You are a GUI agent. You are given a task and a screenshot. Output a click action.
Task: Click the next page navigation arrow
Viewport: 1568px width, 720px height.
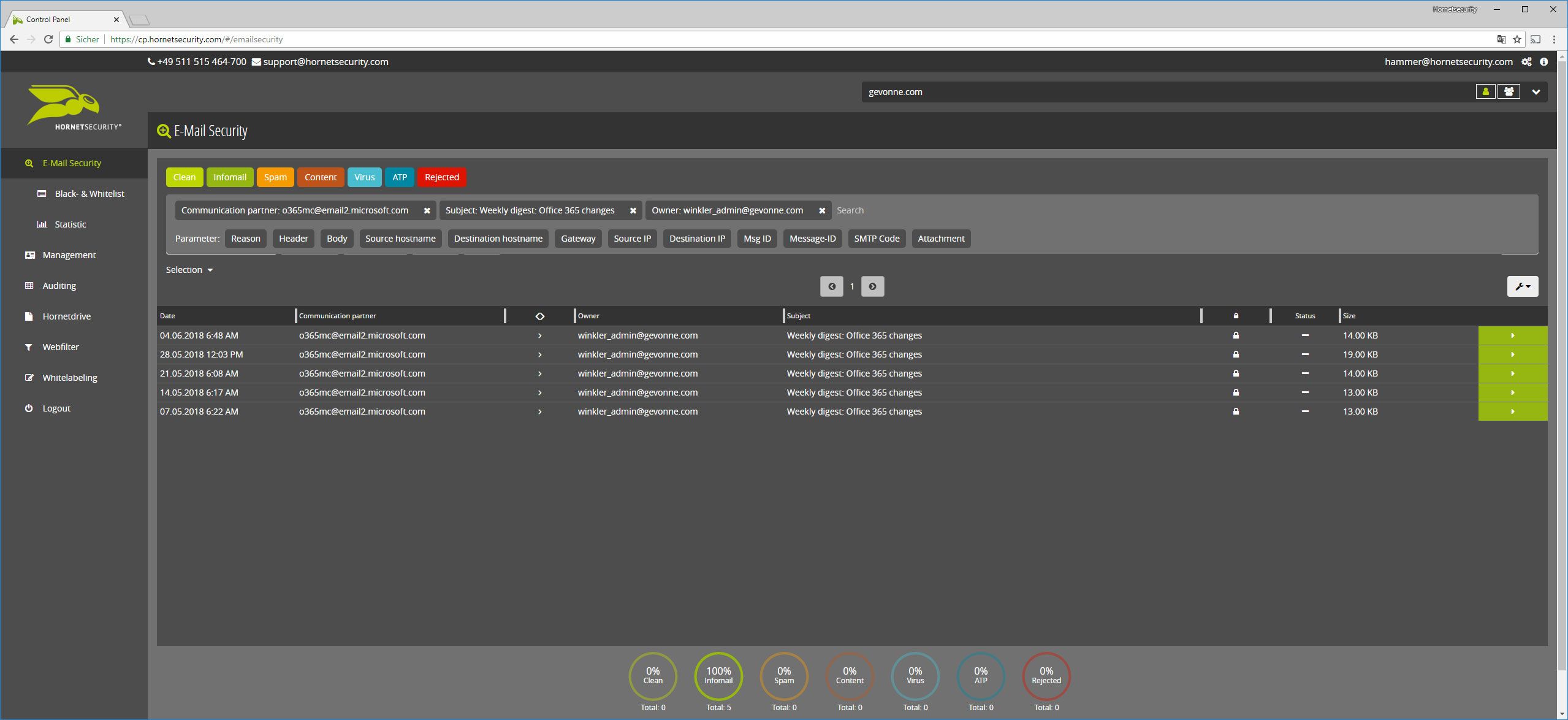click(x=872, y=286)
